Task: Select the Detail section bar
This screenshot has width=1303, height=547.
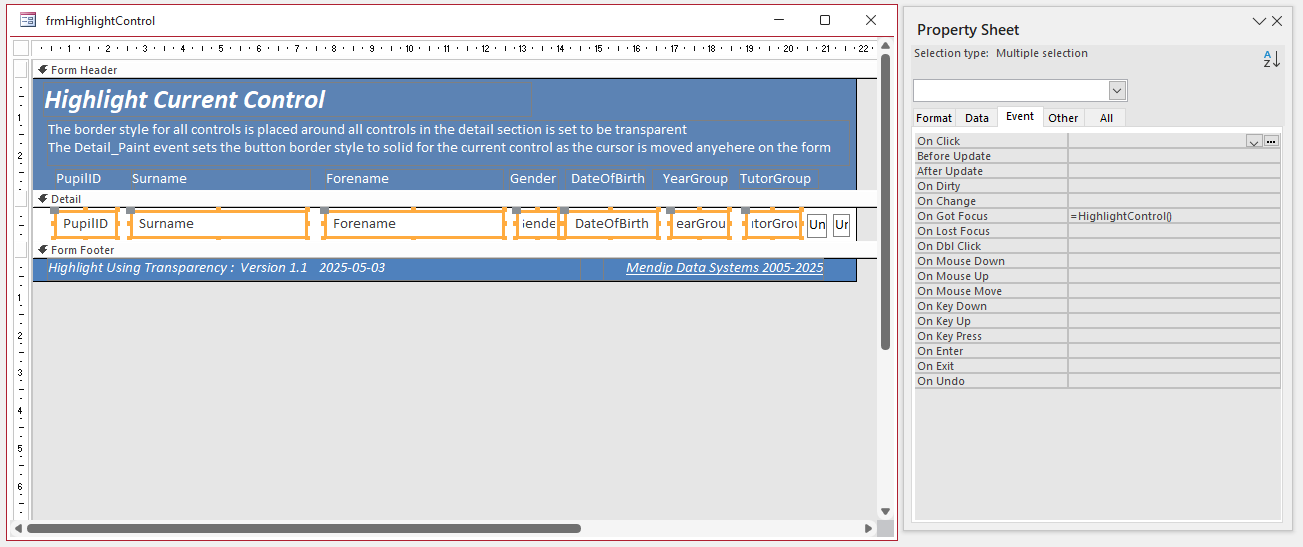Action: coord(454,199)
